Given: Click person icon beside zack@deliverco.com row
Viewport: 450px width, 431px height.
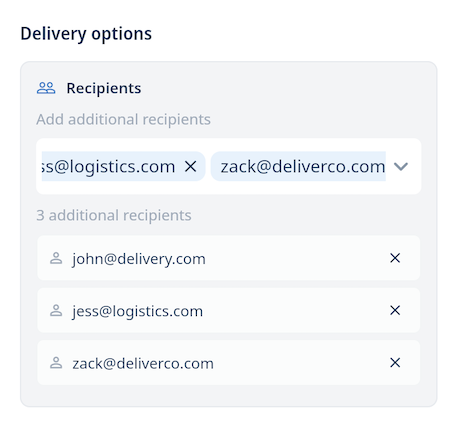Looking at the screenshot, I should click(x=56, y=363).
